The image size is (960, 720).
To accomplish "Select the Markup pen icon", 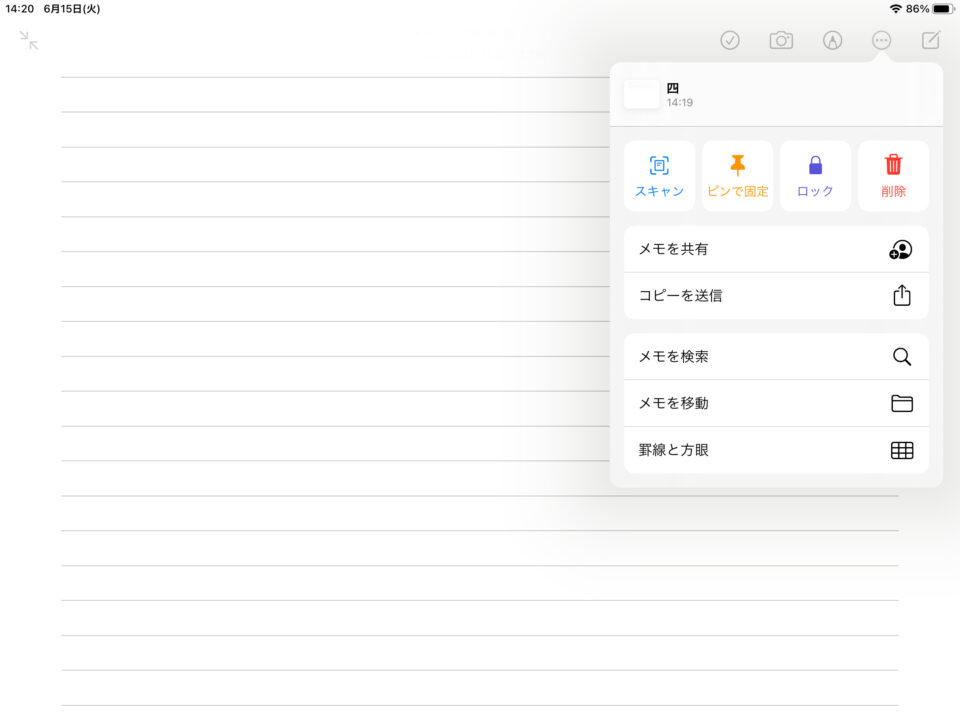I will (832, 41).
